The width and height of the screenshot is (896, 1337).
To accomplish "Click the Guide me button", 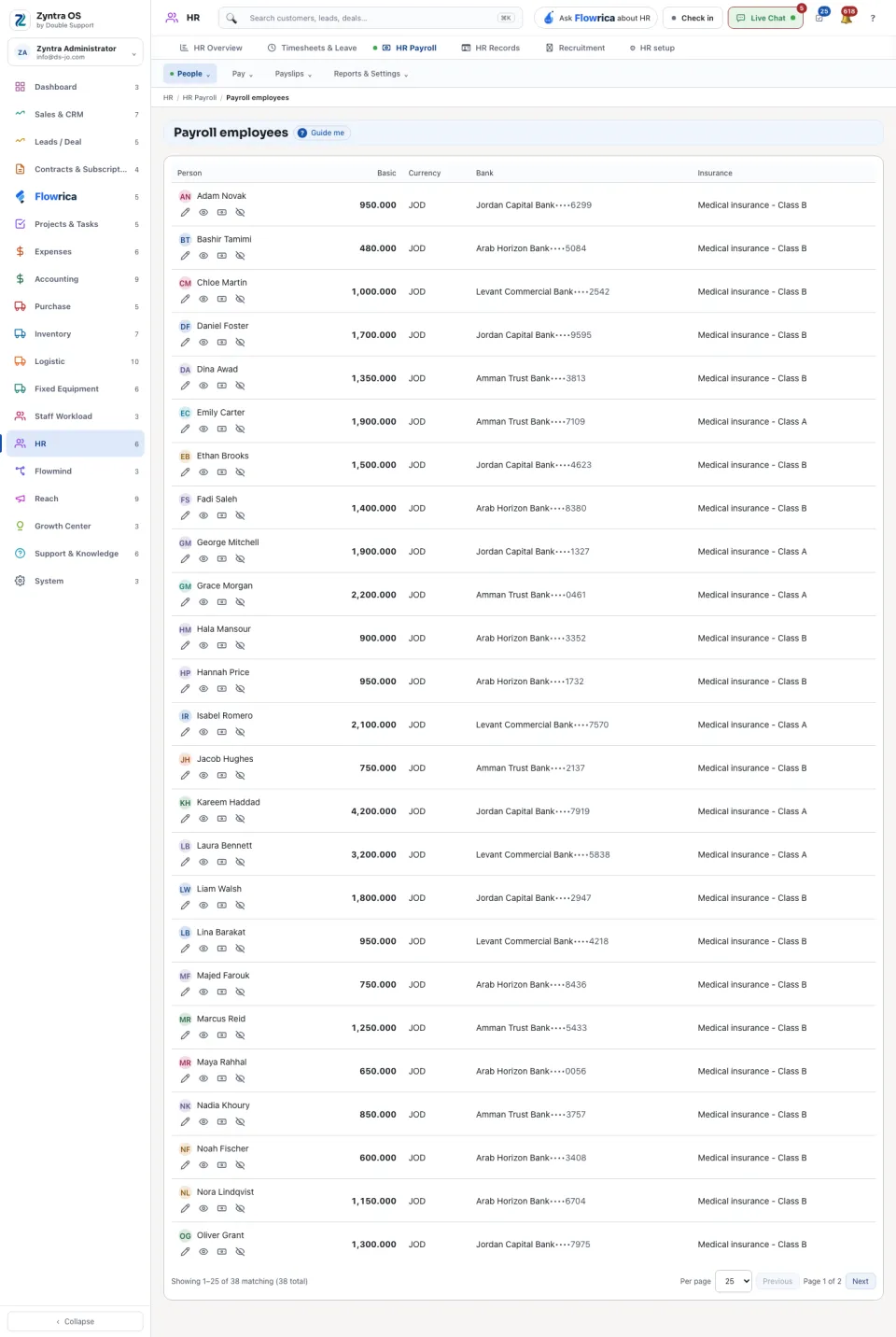I will click(322, 134).
